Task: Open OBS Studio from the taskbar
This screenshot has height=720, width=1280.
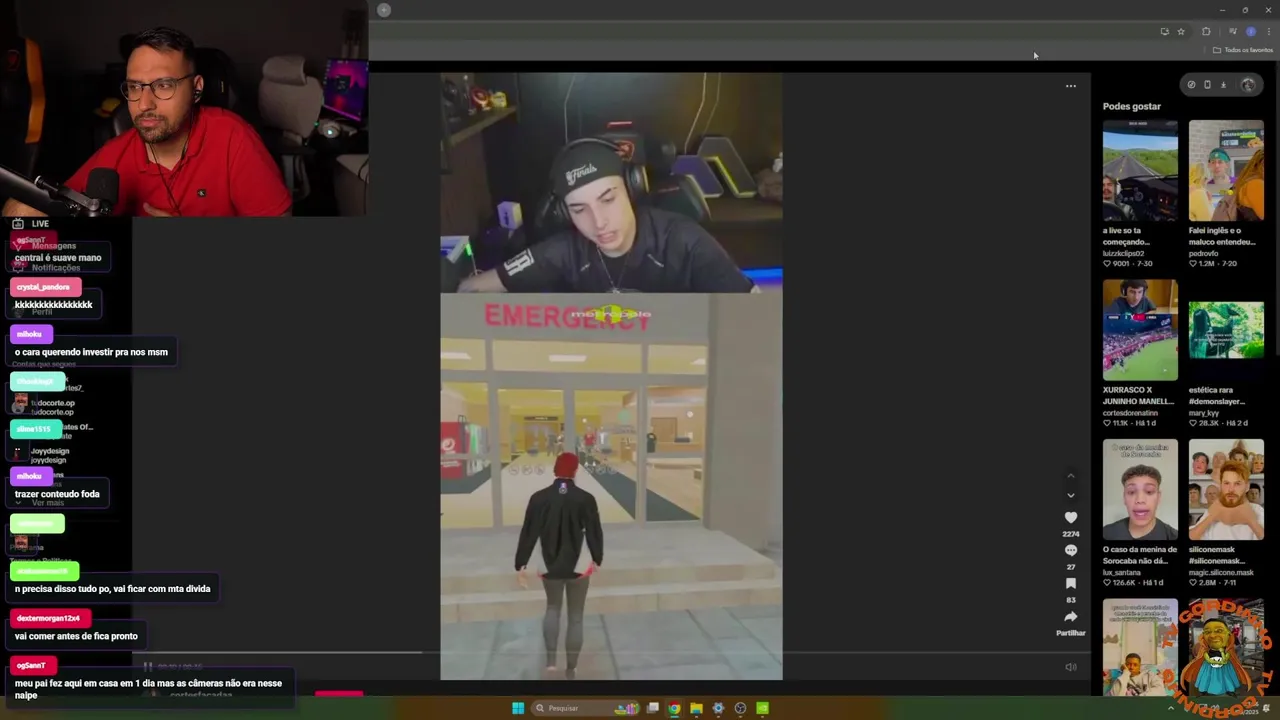Action: click(x=740, y=708)
